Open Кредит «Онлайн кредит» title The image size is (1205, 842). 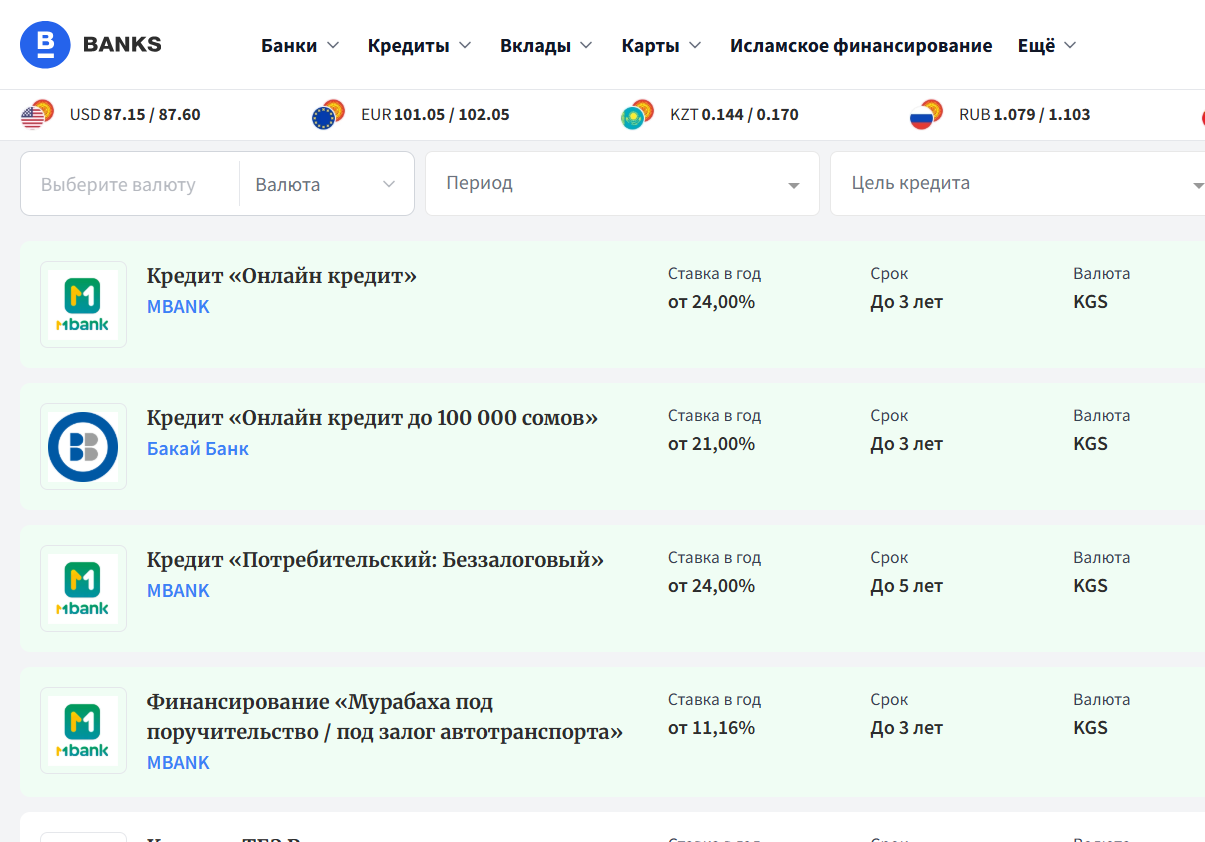pos(281,276)
